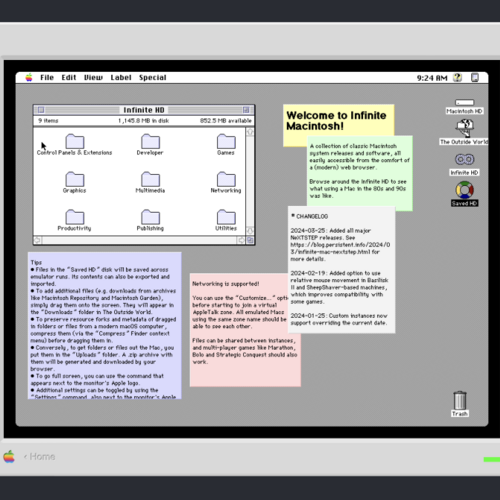The image size is (500, 500).
Task: Open the View menu
Action: [x=93, y=78]
